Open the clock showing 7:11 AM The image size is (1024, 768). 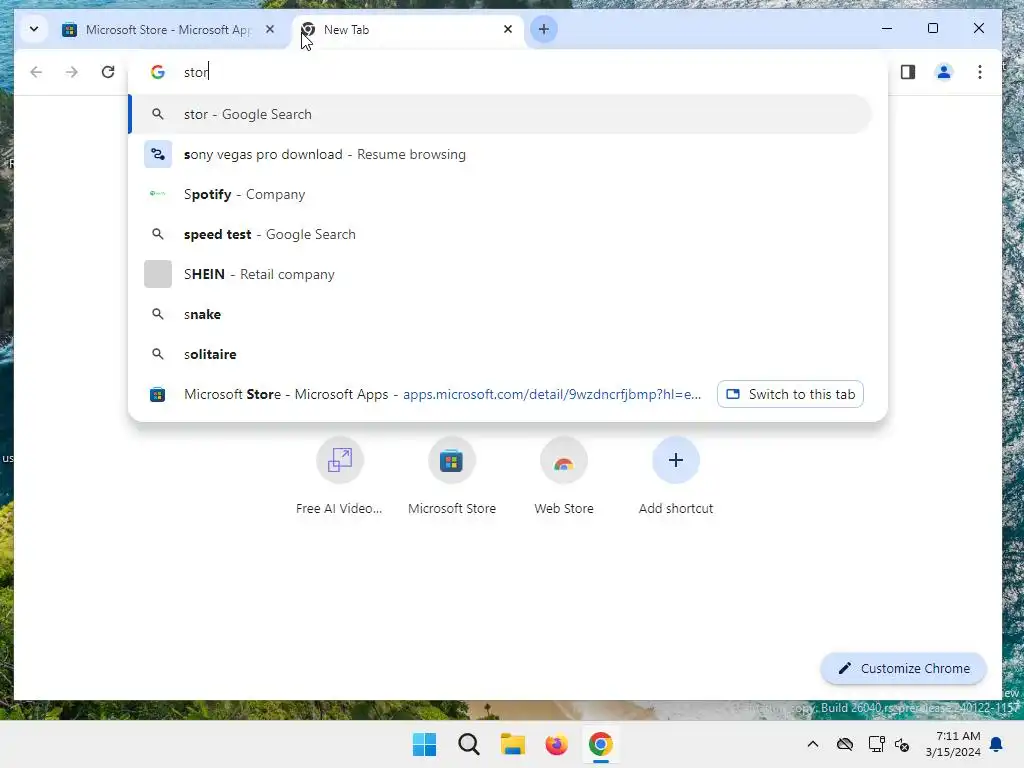pos(953,744)
